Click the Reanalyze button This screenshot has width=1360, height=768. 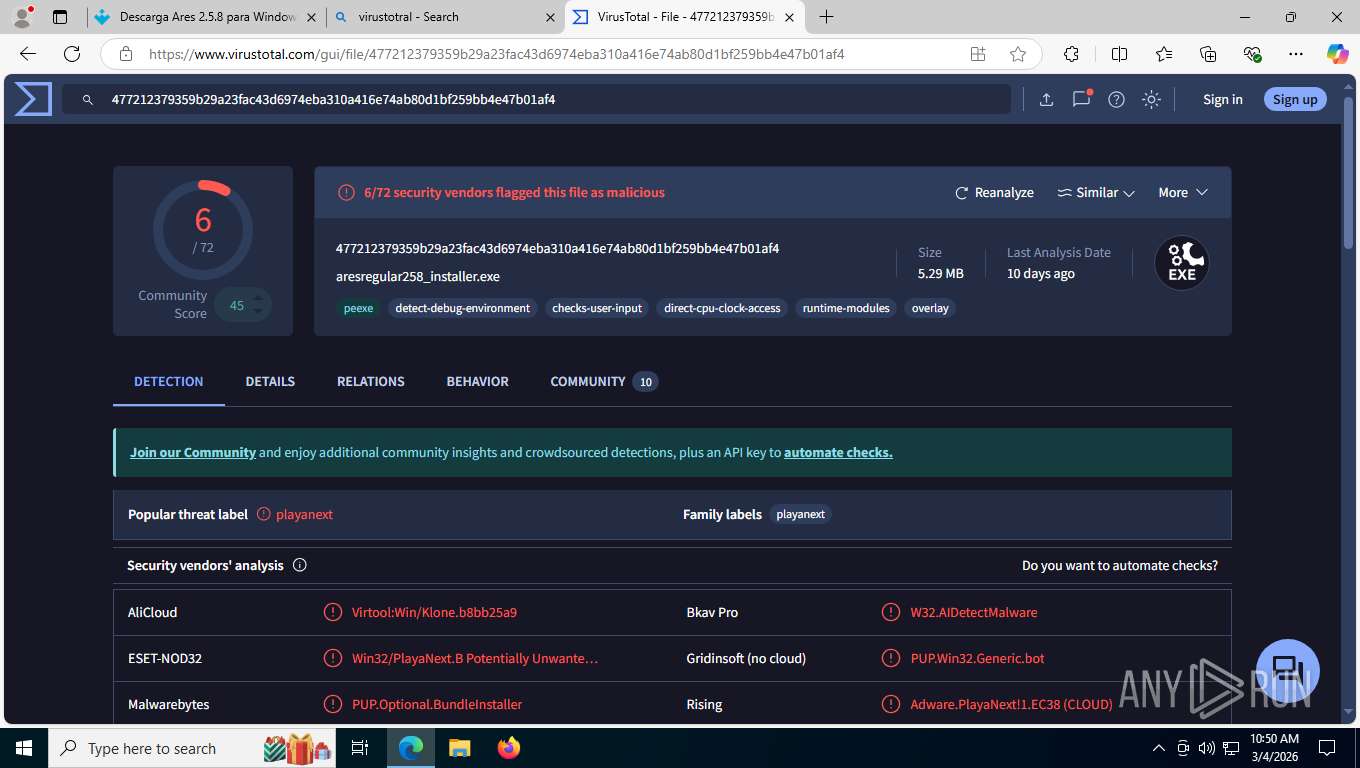[x=994, y=193]
